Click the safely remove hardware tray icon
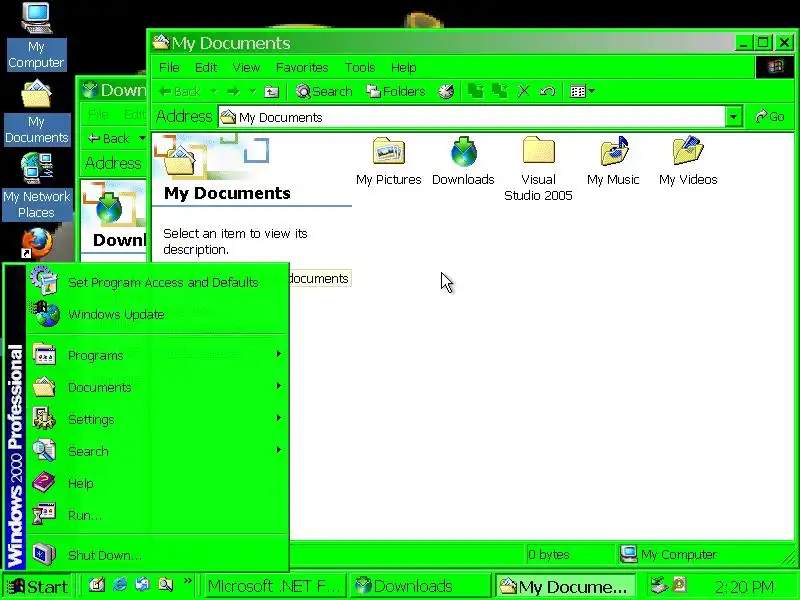 click(x=660, y=585)
